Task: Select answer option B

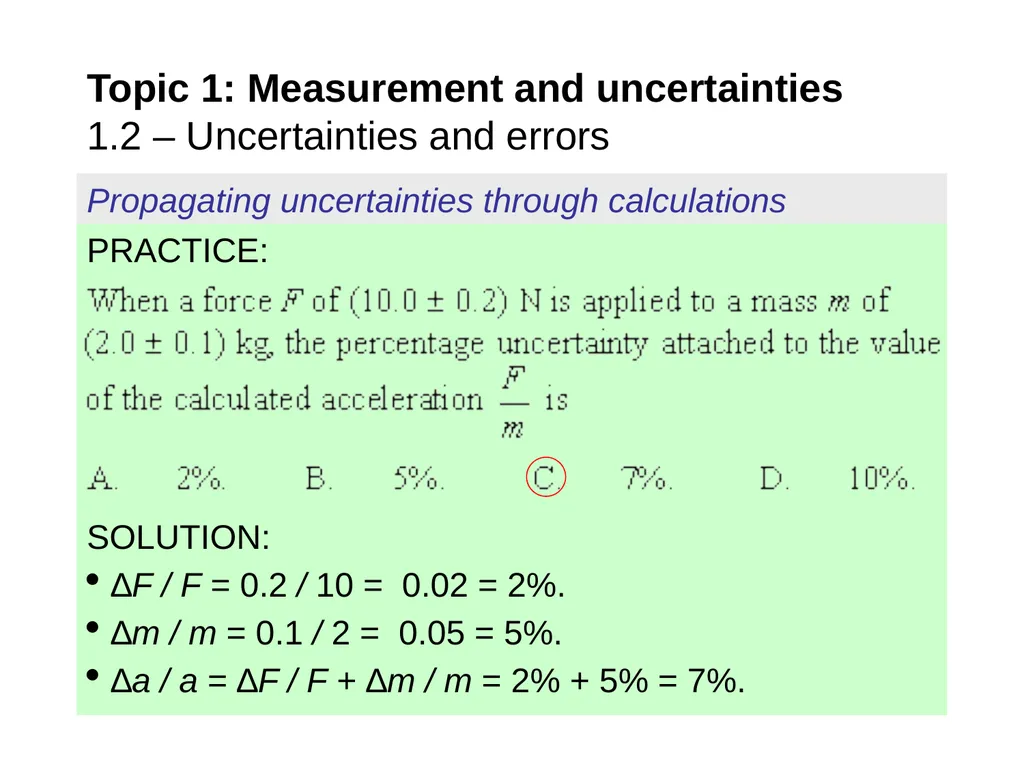Action: point(319,478)
